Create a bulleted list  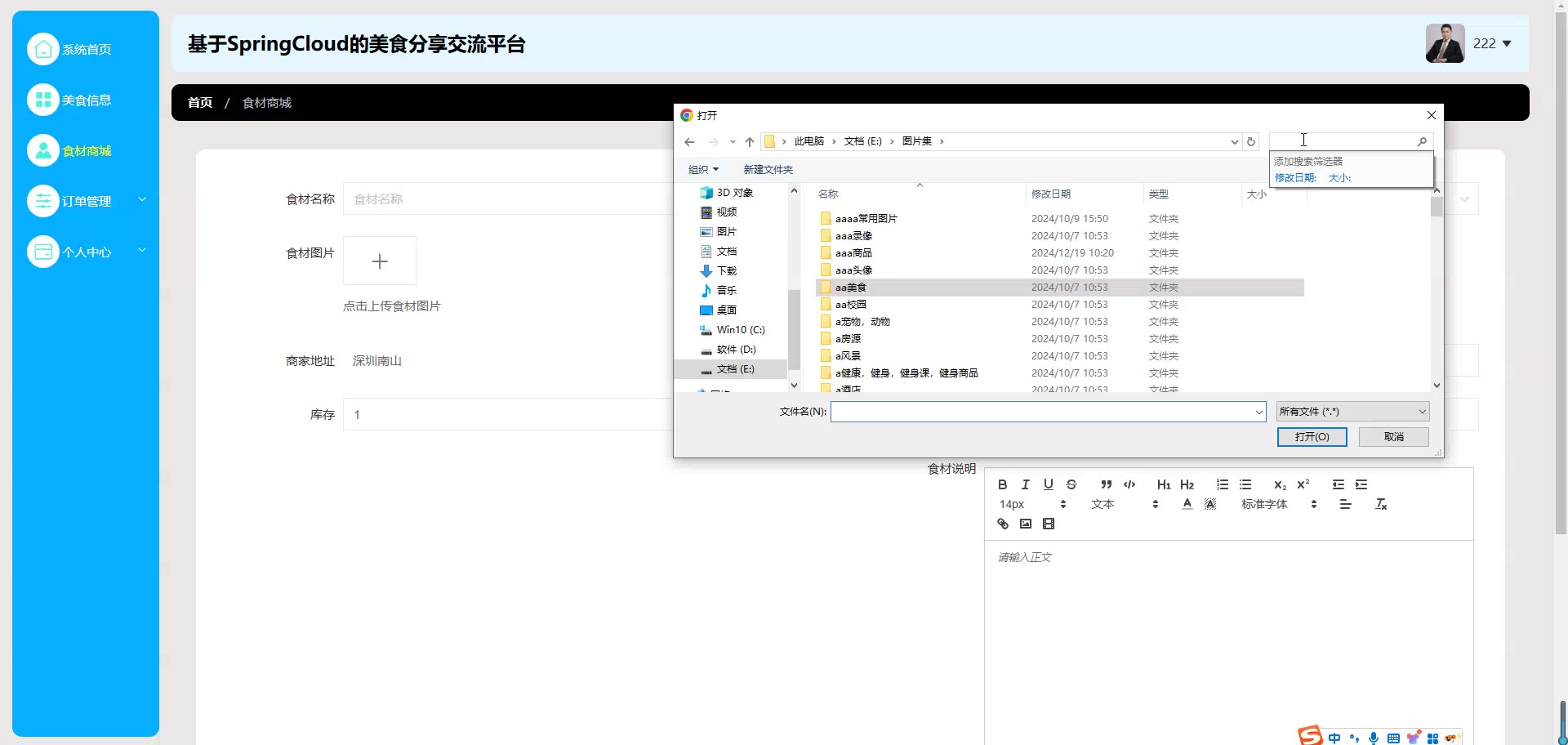click(x=1245, y=484)
